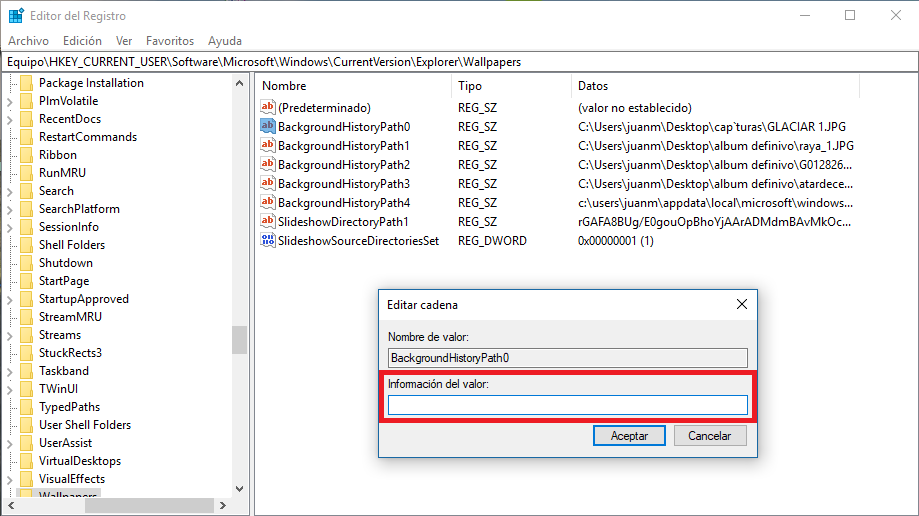919x516 pixels.
Task: Expand the RecentDocs tree node
Action: (x=9, y=120)
